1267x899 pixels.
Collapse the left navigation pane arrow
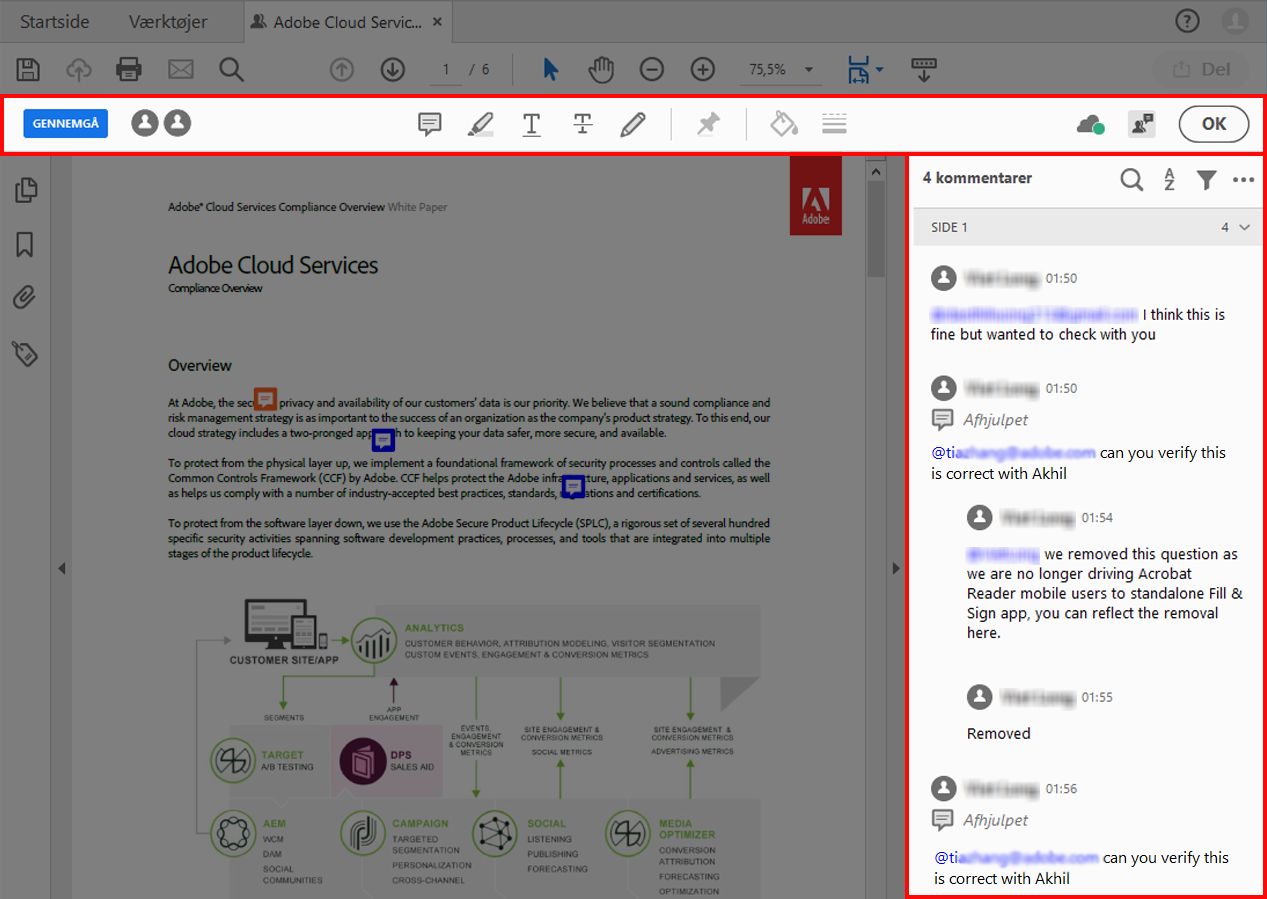tap(61, 568)
